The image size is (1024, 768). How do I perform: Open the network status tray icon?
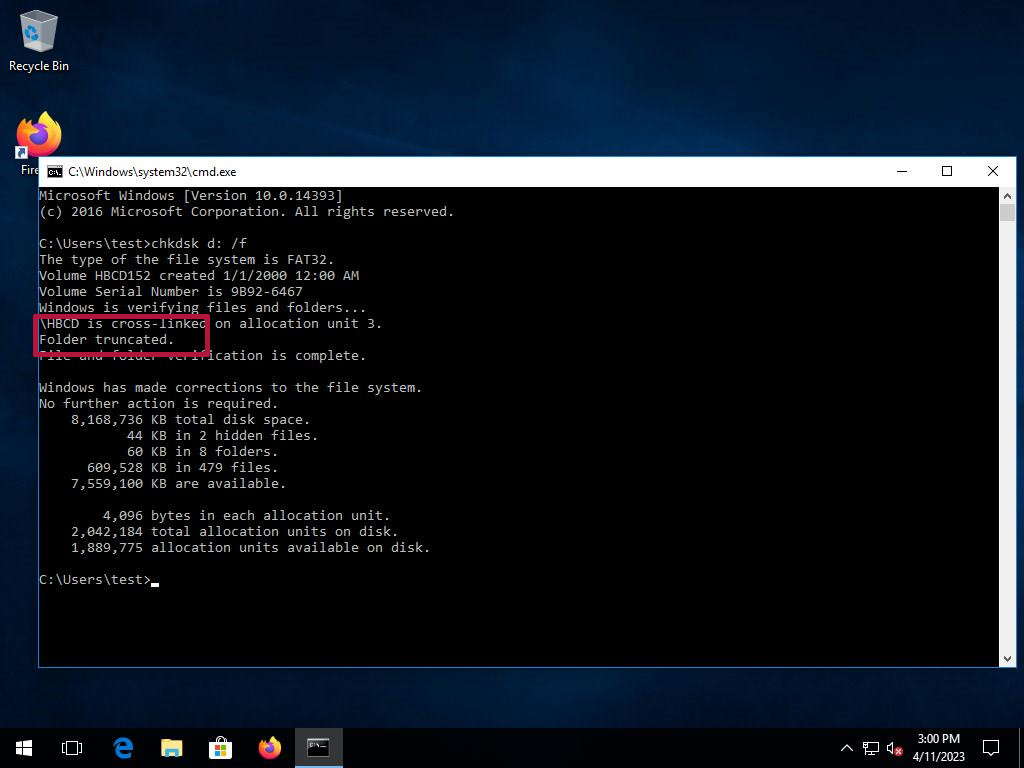point(870,748)
